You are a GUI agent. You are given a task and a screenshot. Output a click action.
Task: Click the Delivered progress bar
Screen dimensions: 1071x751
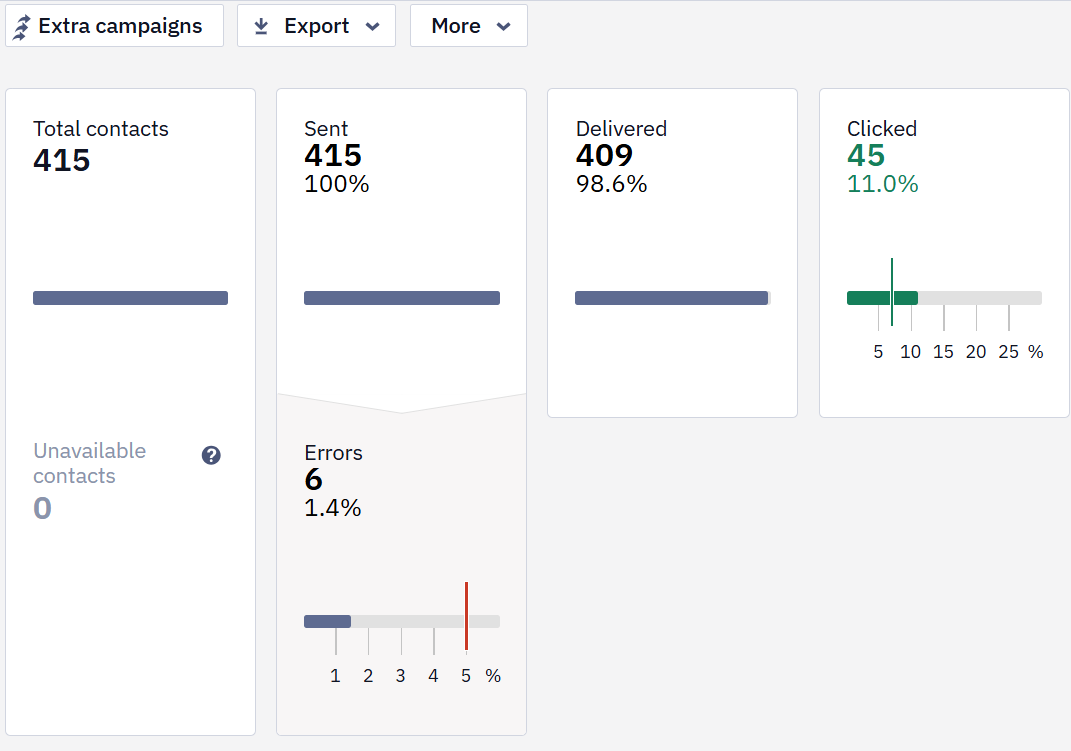click(673, 298)
